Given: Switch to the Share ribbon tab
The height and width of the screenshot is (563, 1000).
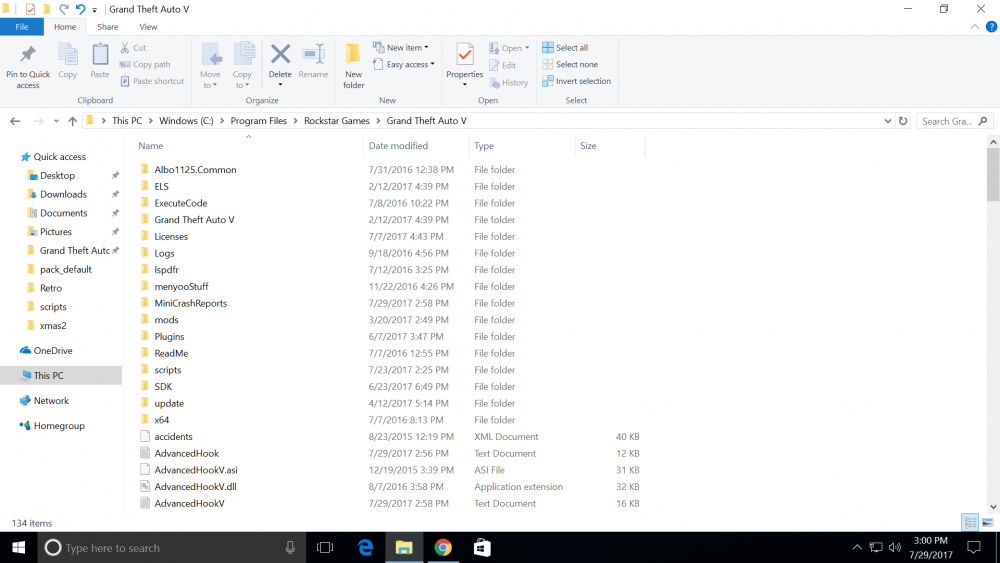Looking at the screenshot, I should point(107,27).
